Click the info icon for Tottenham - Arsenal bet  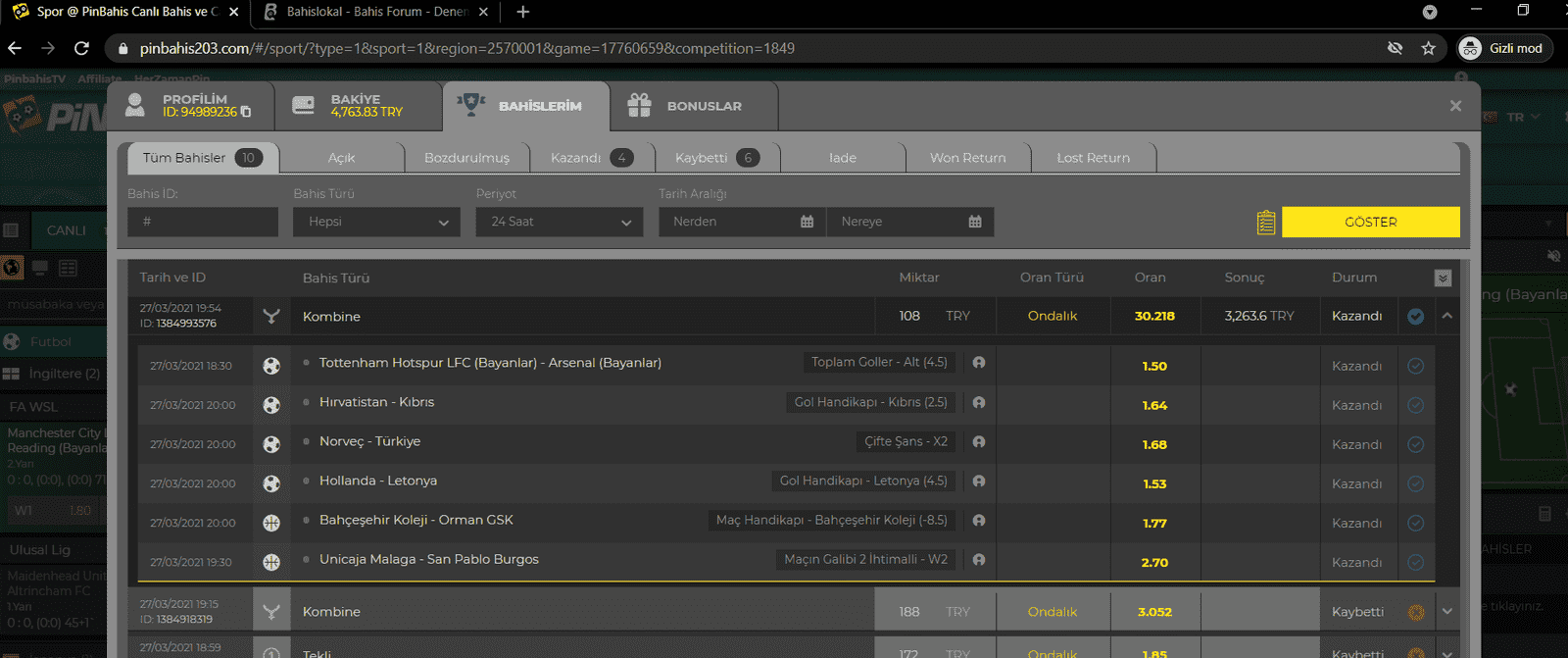point(979,363)
